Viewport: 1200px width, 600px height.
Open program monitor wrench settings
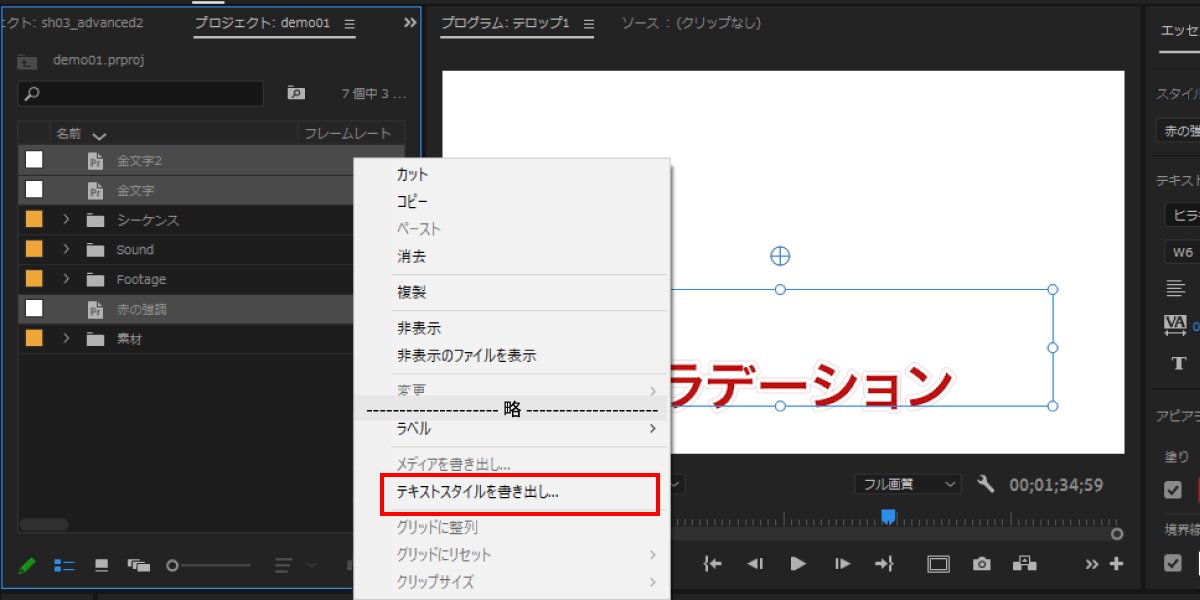pos(985,484)
